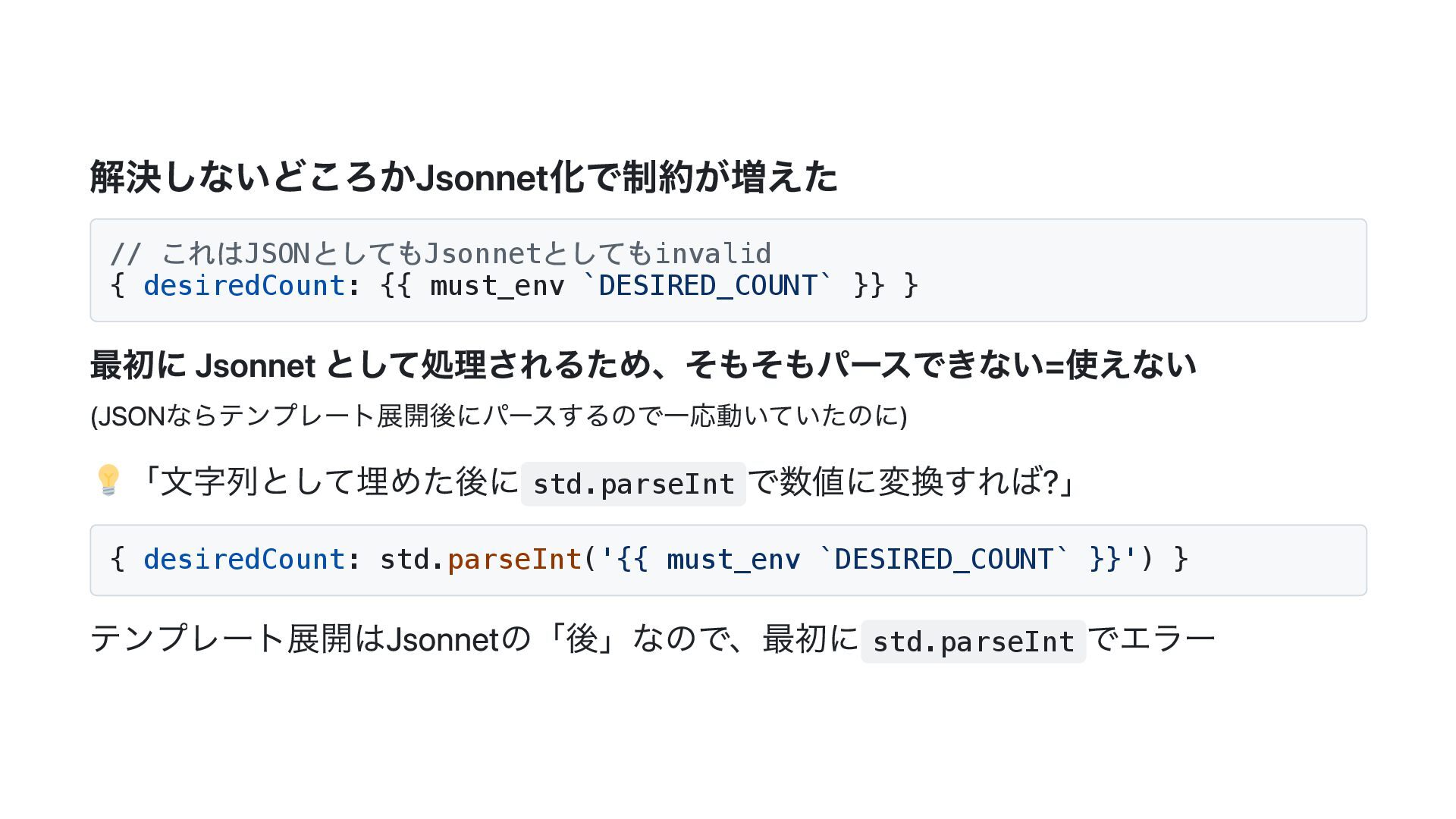Click the bold line starting with 最初に Jsonnet
The image size is (1456, 819).
click(x=642, y=365)
